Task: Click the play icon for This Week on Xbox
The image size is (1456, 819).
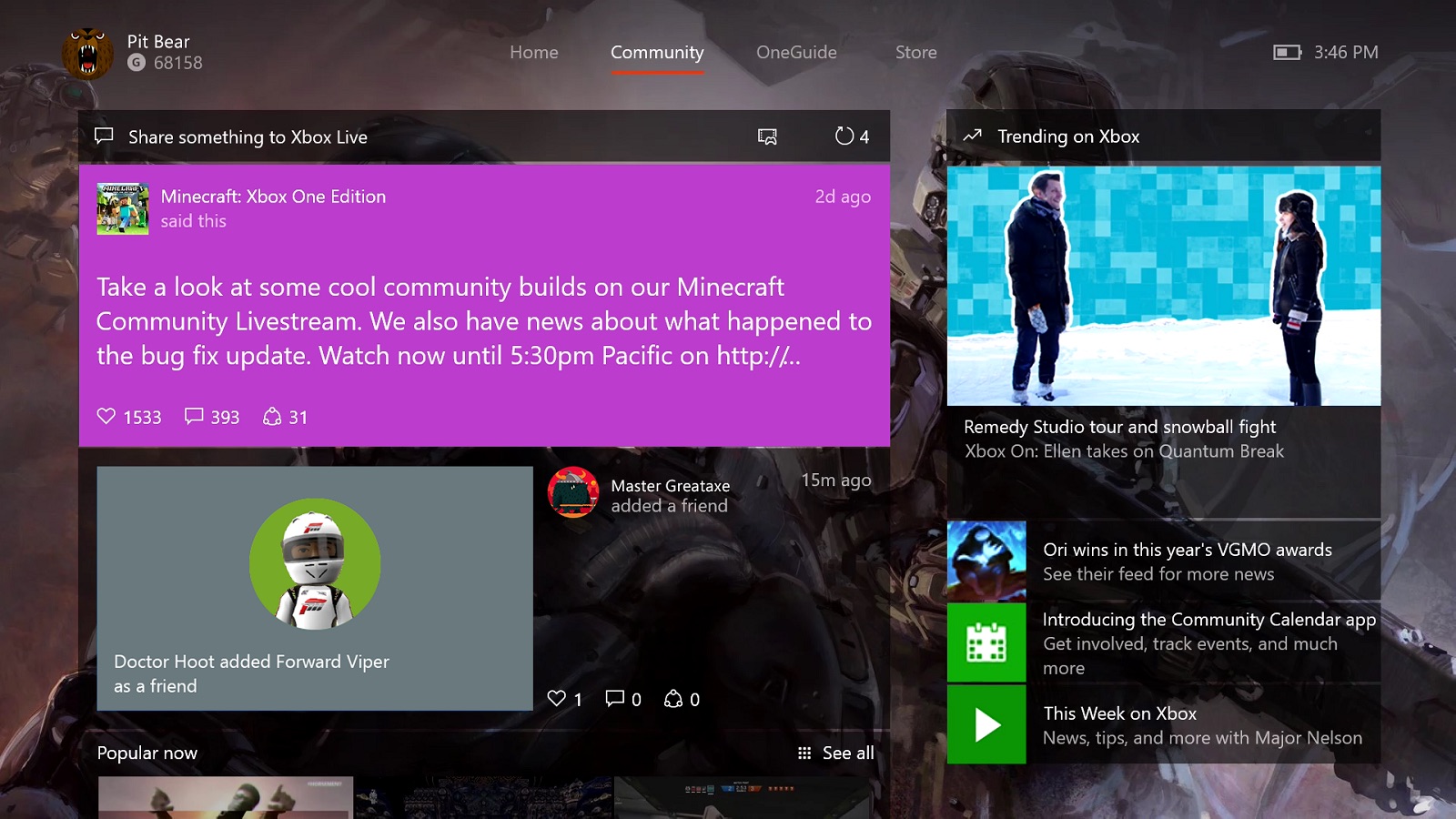Action: coord(986,724)
